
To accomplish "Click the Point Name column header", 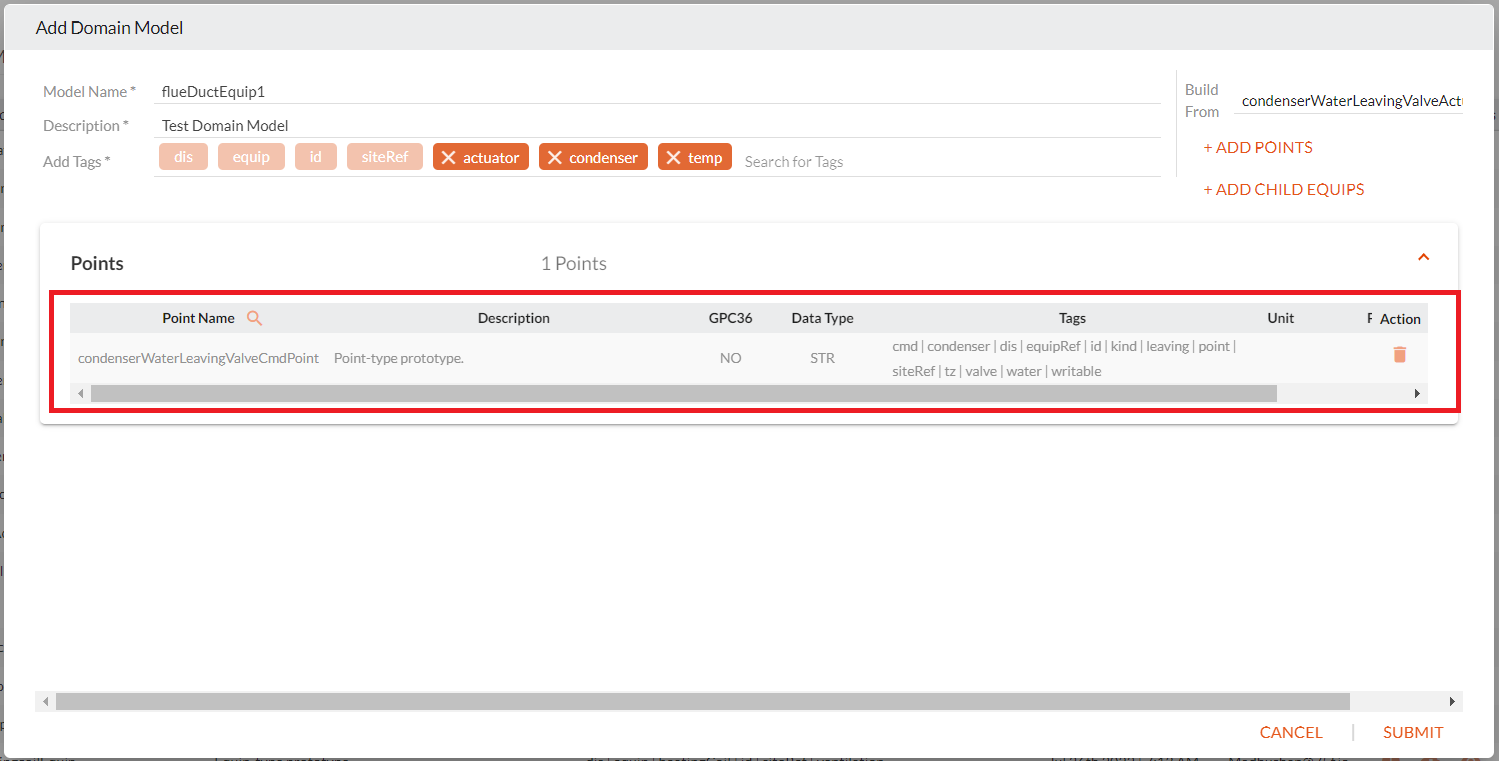I will point(198,318).
